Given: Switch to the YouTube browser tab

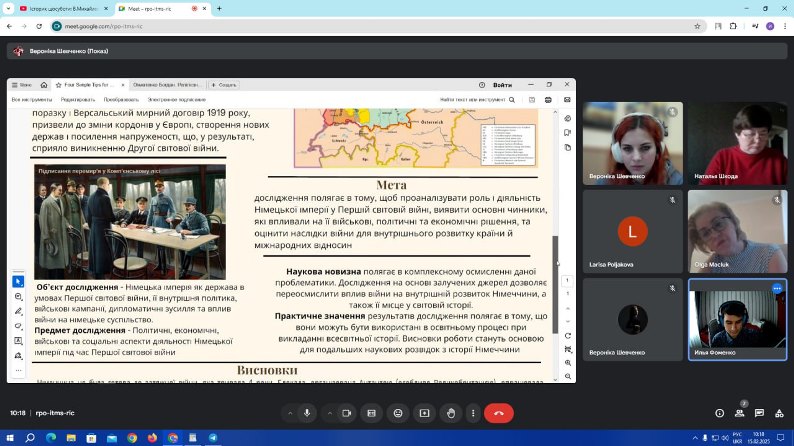Looking at the screenshot, I should coord(64,9).
